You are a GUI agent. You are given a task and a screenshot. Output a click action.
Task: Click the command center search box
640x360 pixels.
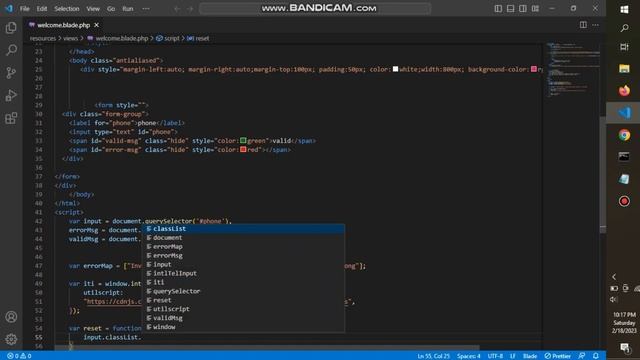coord(315,9)
